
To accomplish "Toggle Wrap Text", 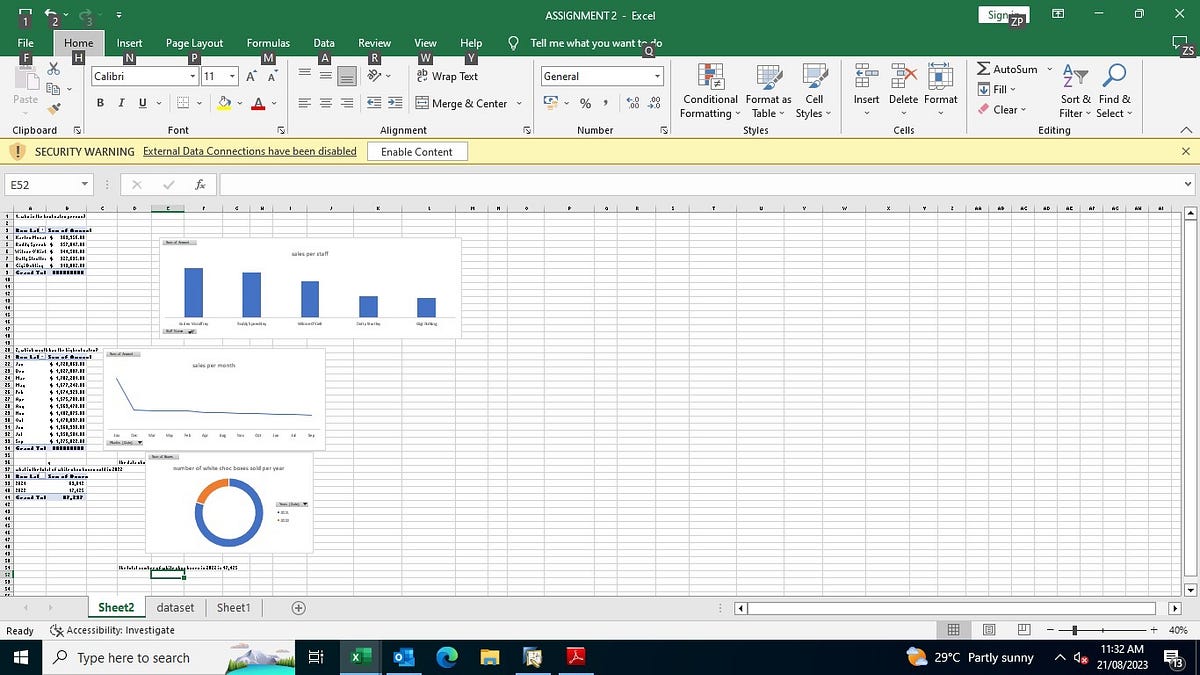I will [447, 76].
